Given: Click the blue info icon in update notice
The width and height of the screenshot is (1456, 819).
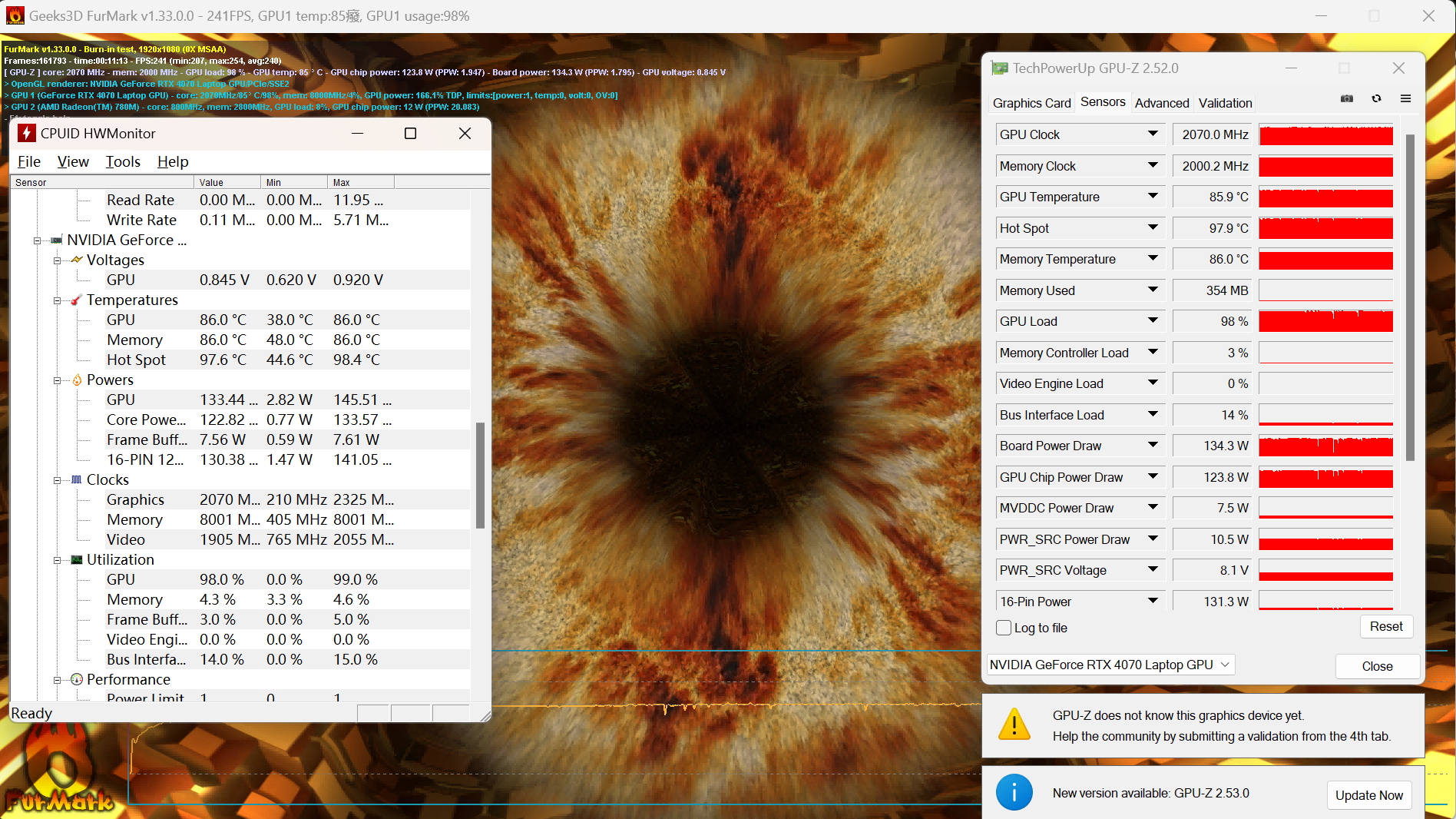Looking at the screenshot, I should pyautogui.click(x=1014, y=792).
